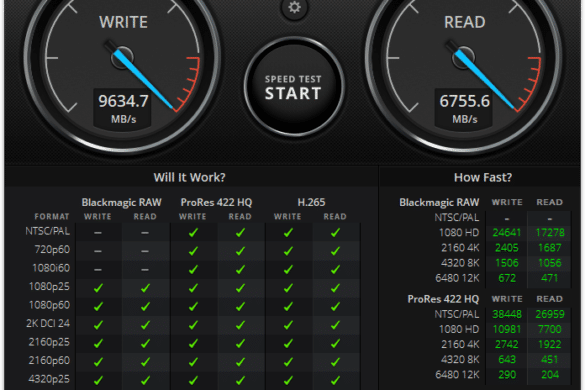Click Blackmagic RAW write checkmark for 4320p25
The height and width of the screenshot is (390, 585).
point(98,380)
